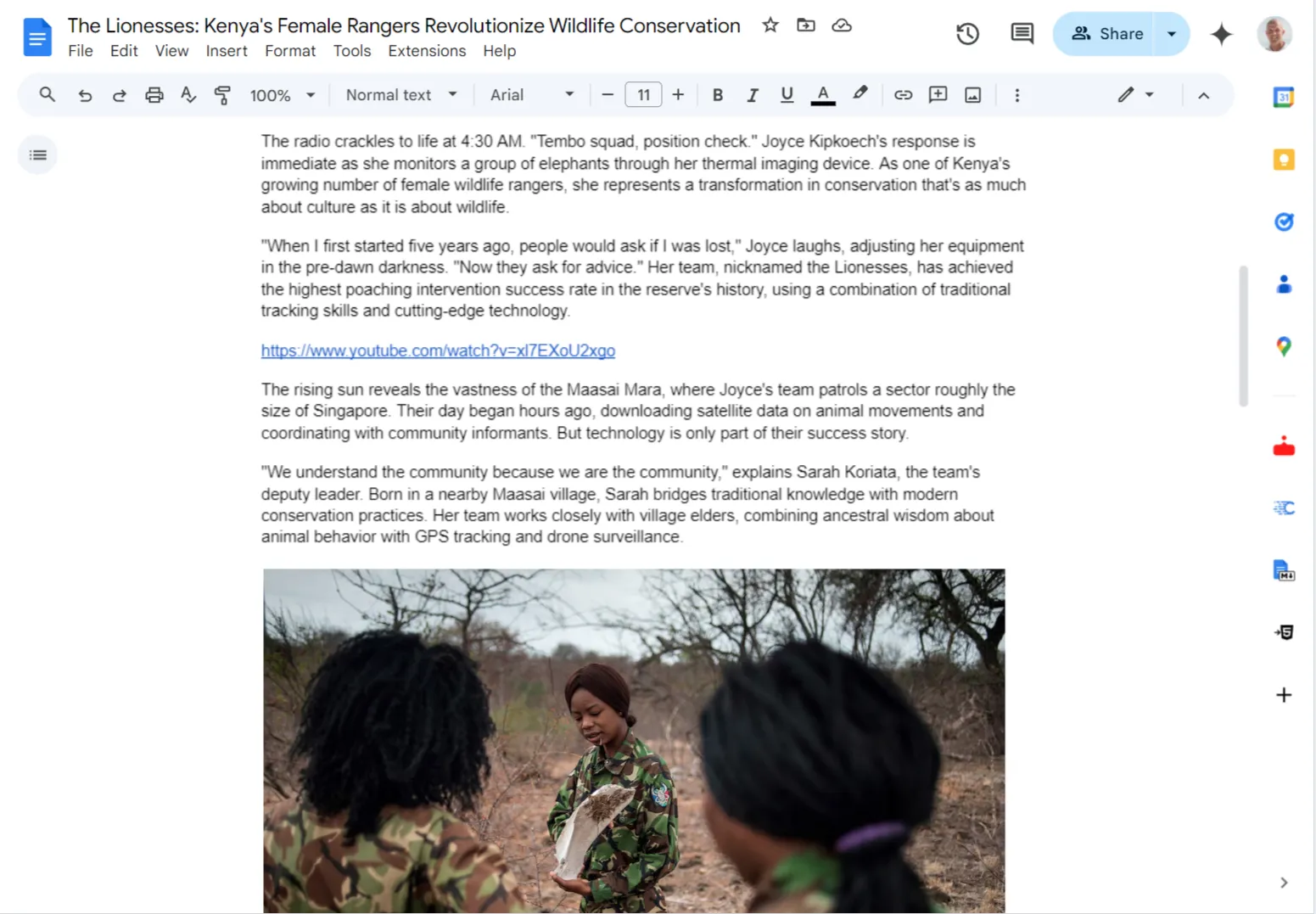Decrease the font size
The height and width of the screenshot is (914, 1316).
[608, 95]
